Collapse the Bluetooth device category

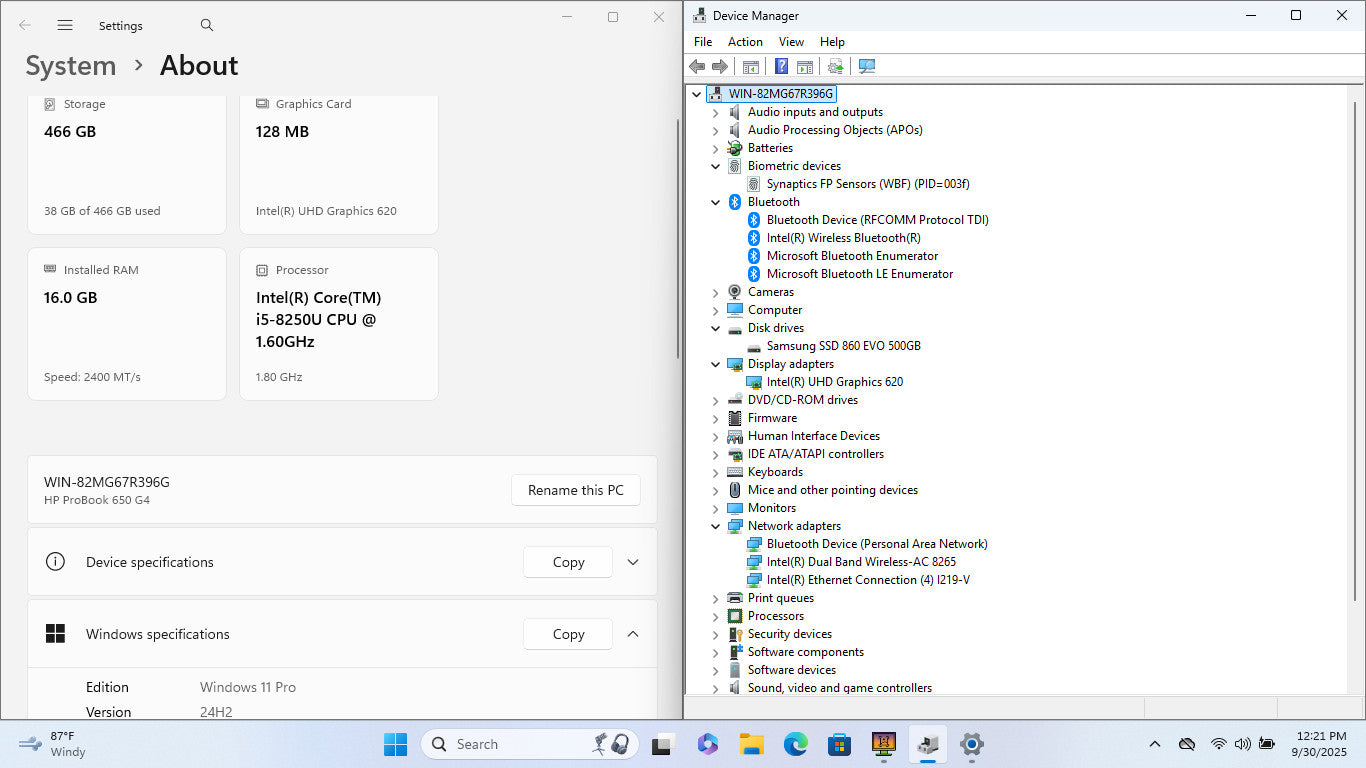click(716, 202)
